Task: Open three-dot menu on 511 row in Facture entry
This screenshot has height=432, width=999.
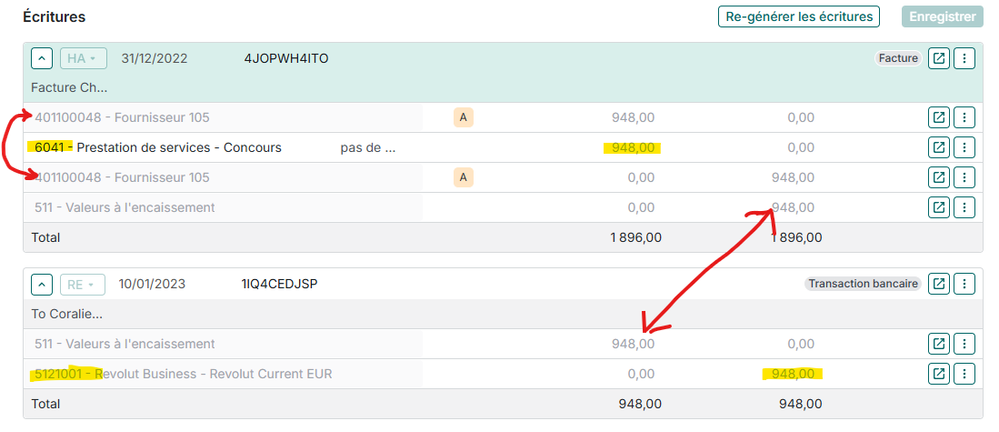Action: tap(964, 207)
